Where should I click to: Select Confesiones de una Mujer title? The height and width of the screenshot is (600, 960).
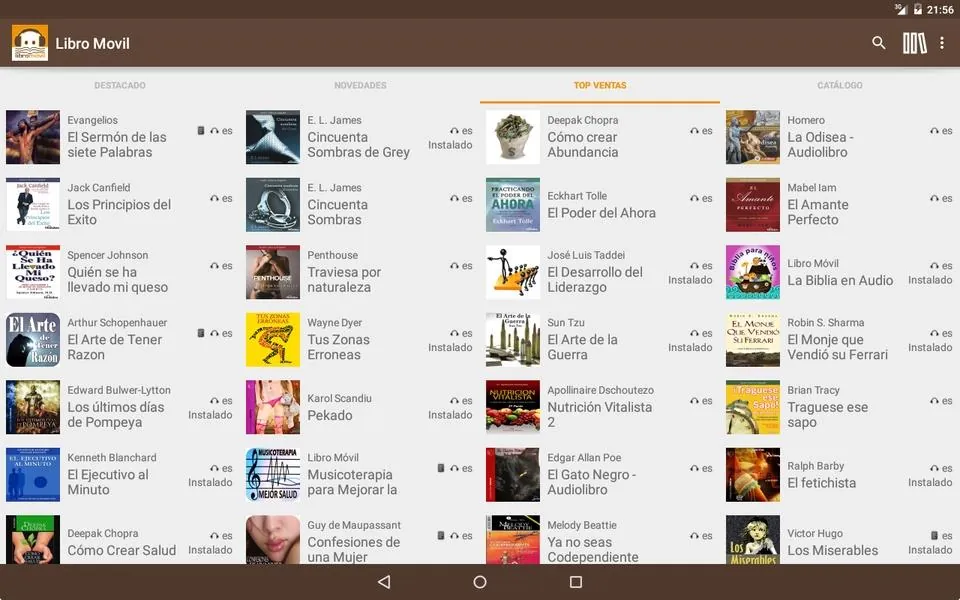(354, 549)
